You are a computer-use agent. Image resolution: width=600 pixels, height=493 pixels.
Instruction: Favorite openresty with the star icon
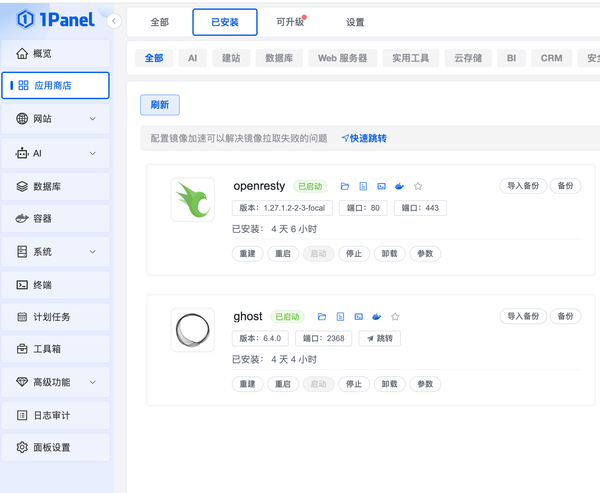418,186
